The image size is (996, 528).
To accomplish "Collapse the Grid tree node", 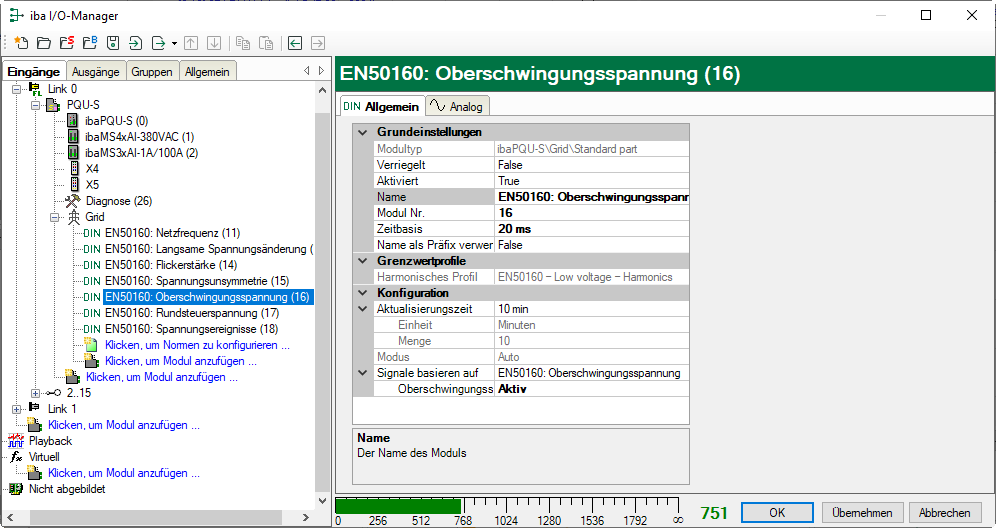I will (55, 217).
